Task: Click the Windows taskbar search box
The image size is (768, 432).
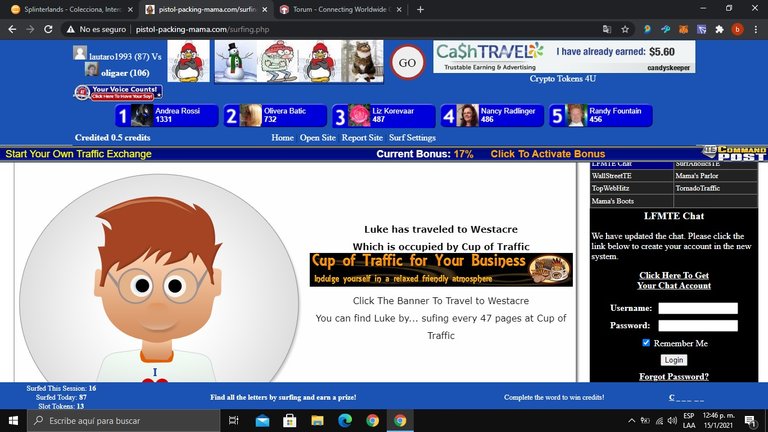Action: pos(123,420)
